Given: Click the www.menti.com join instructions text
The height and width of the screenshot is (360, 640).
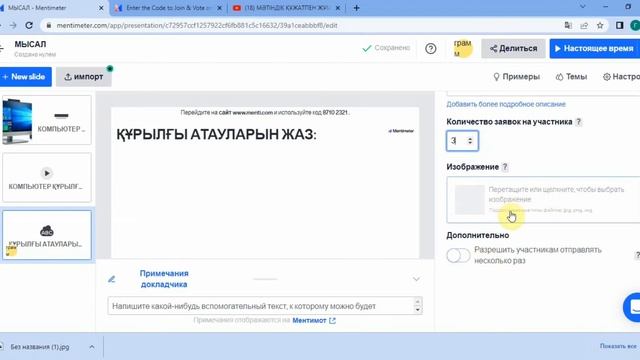Looking at the screenshot, I should [x=265, y=112].
